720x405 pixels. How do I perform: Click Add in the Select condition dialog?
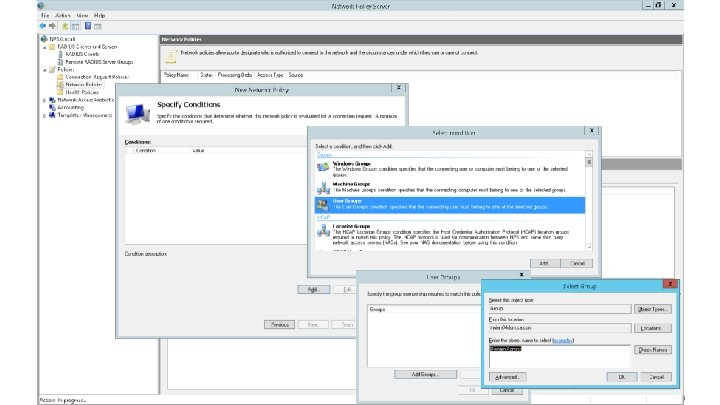545,264
